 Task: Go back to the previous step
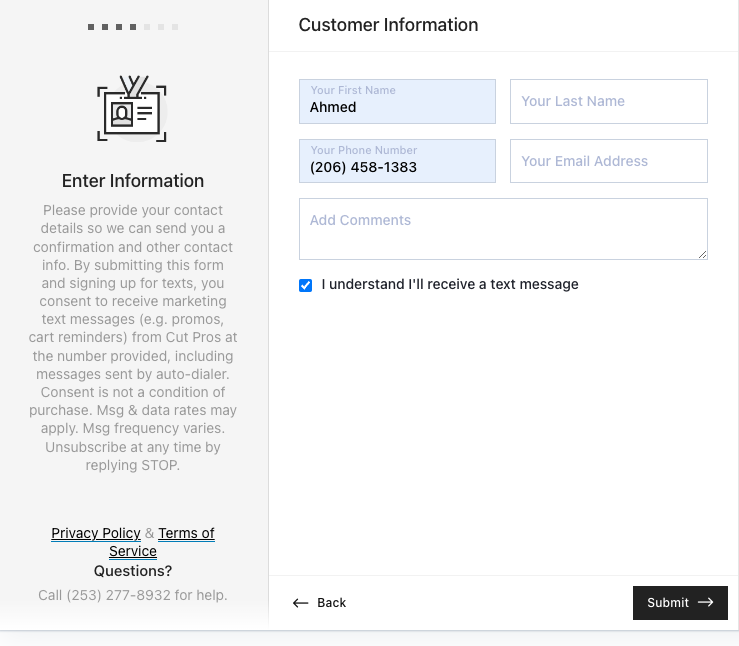[319, 603]
